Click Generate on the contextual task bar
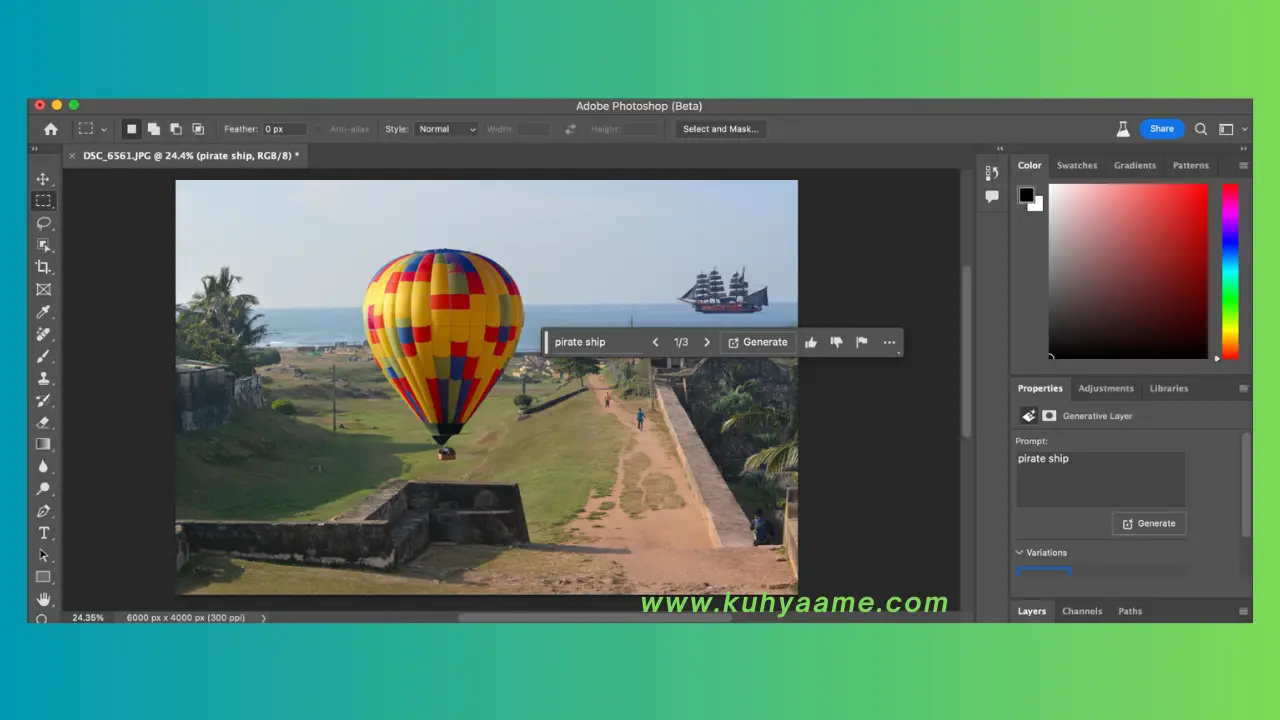 tap(758, 342)
